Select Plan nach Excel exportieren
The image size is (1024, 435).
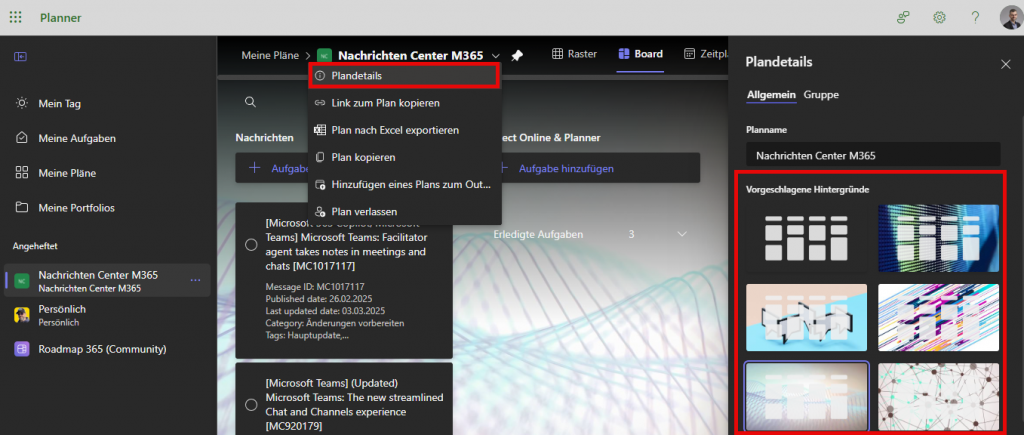click(x=394, y=130)
